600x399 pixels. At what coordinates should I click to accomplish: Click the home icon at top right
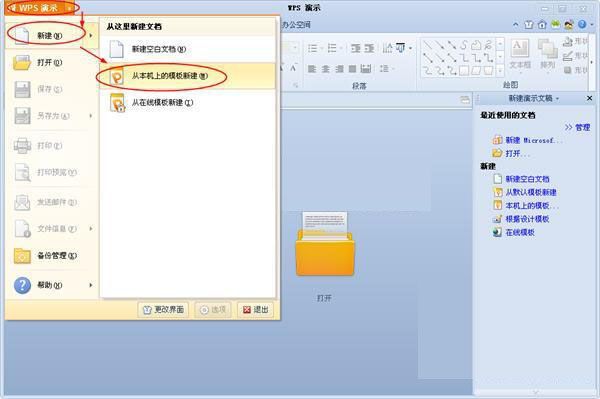[542, 25]
